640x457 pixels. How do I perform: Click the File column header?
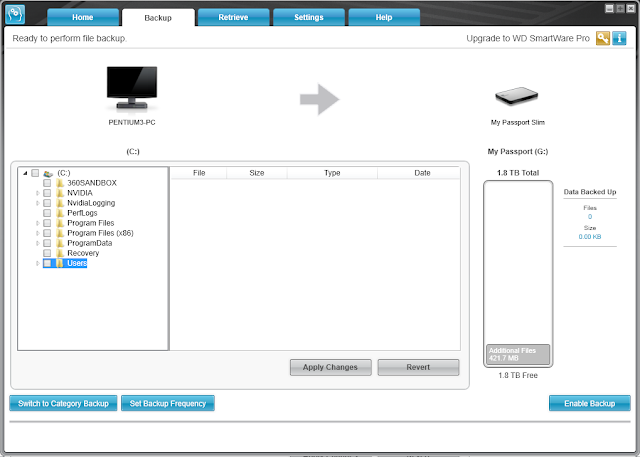point(199,173)
